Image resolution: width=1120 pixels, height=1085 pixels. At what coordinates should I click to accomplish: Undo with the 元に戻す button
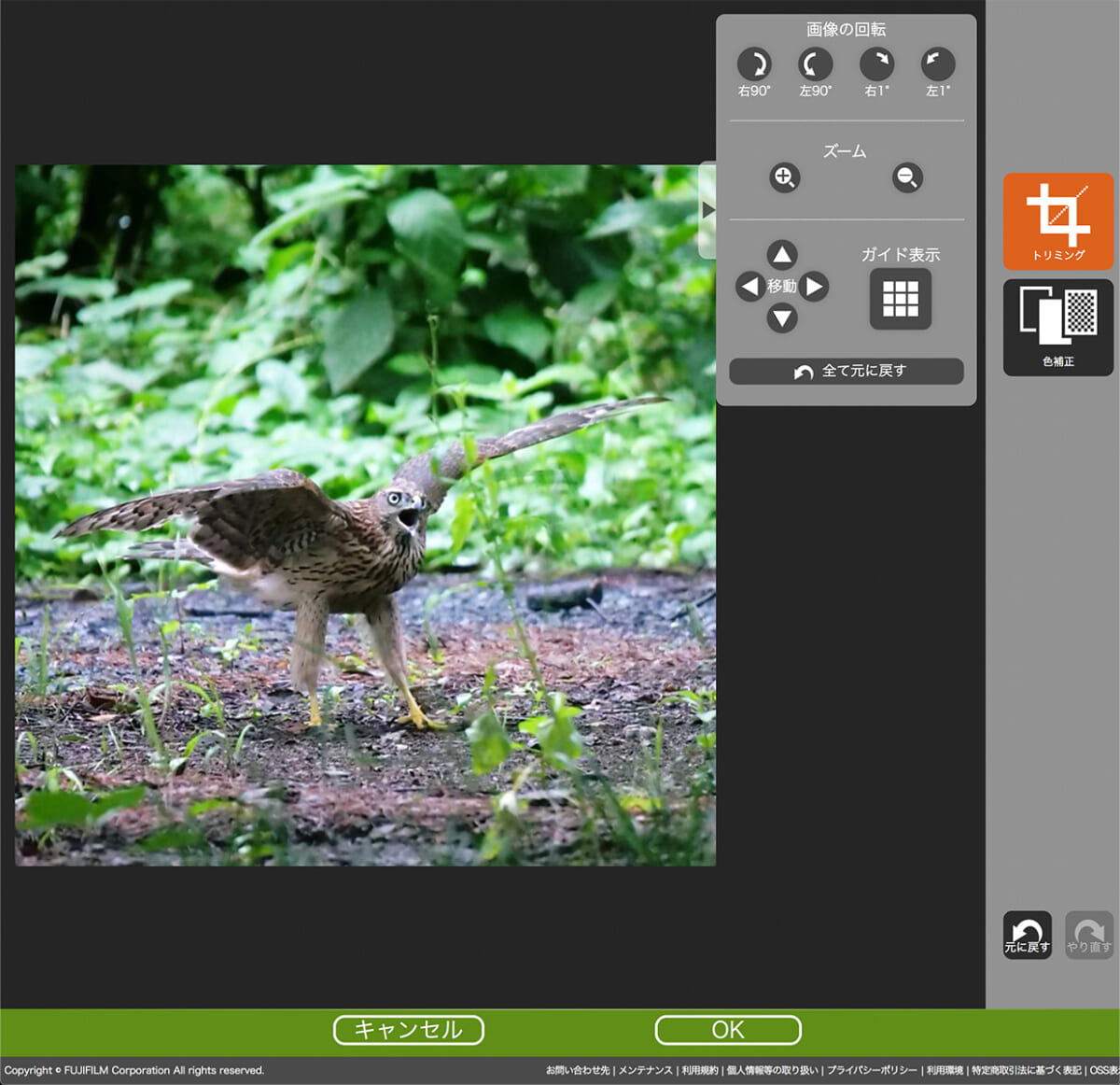[x=1027, y=935]
